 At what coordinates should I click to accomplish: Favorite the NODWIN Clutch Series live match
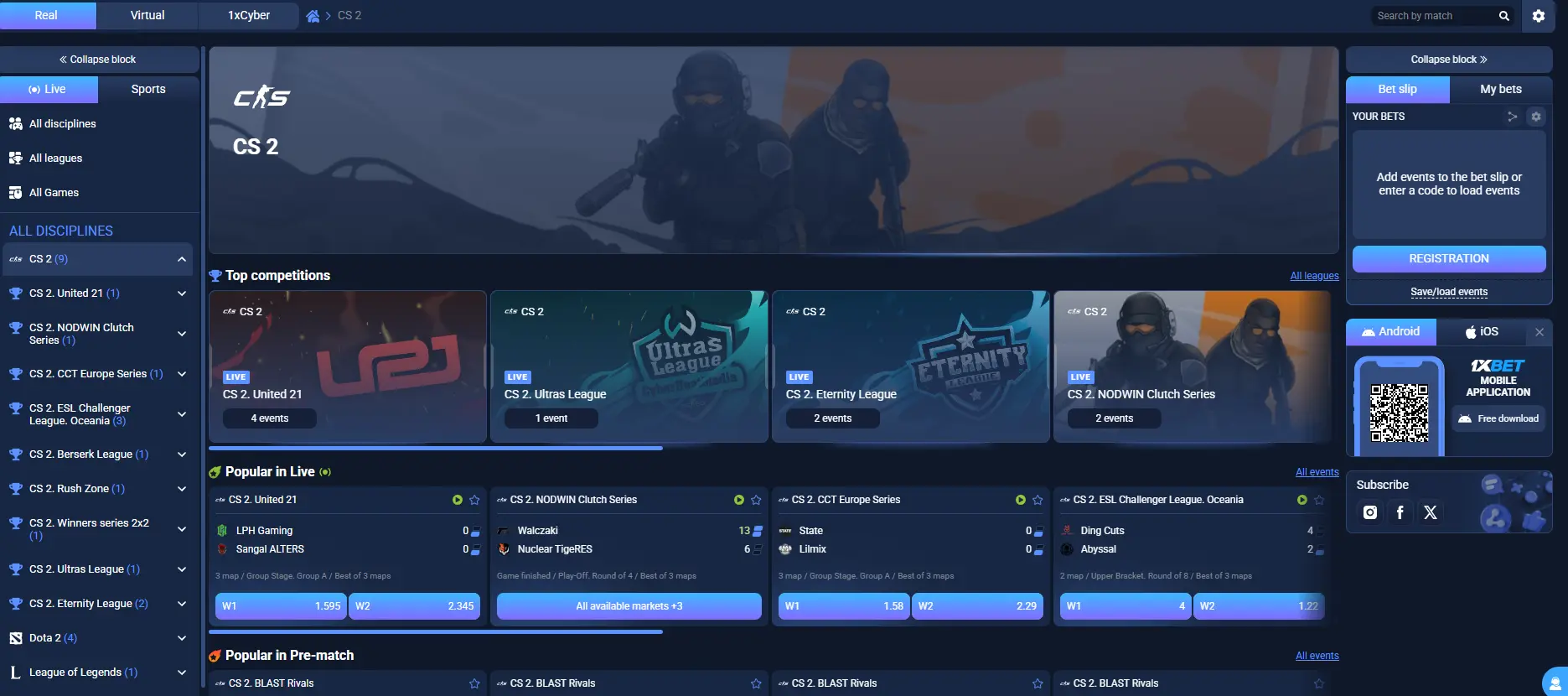pos(756,500)
